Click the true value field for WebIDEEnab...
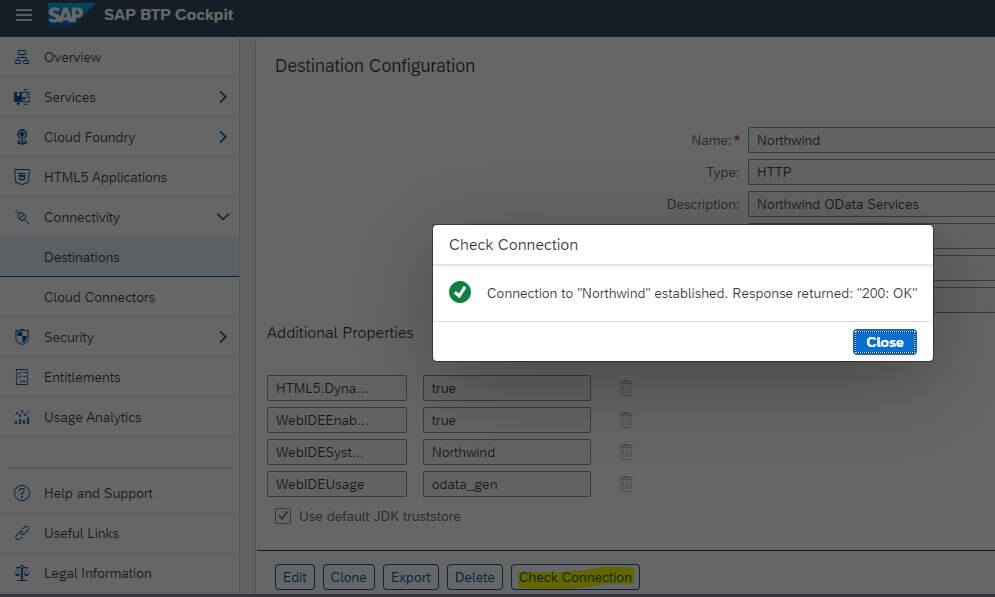The image size is (995, 597). click(507, 420)
